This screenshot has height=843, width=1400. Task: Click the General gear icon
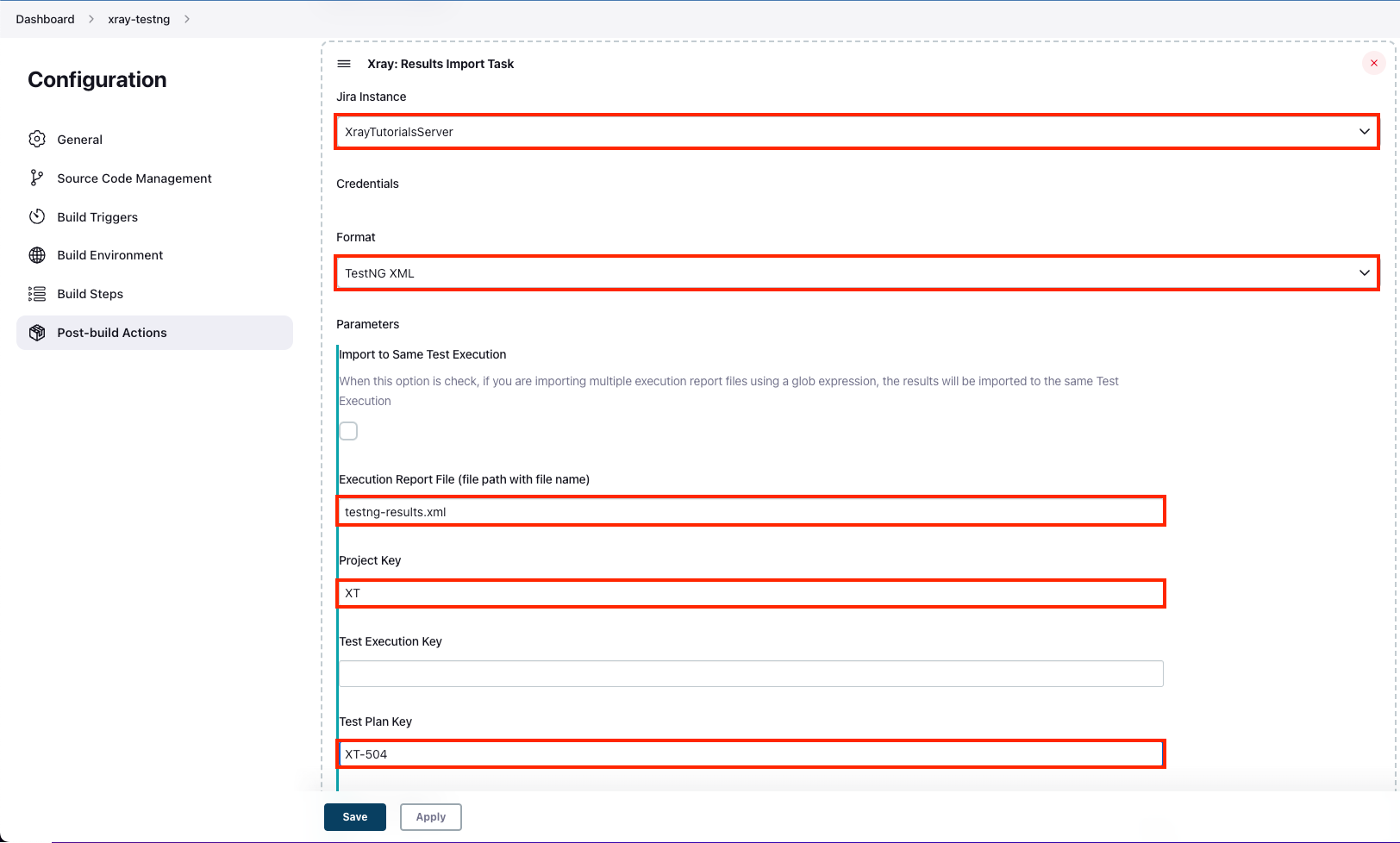(37, 139)
